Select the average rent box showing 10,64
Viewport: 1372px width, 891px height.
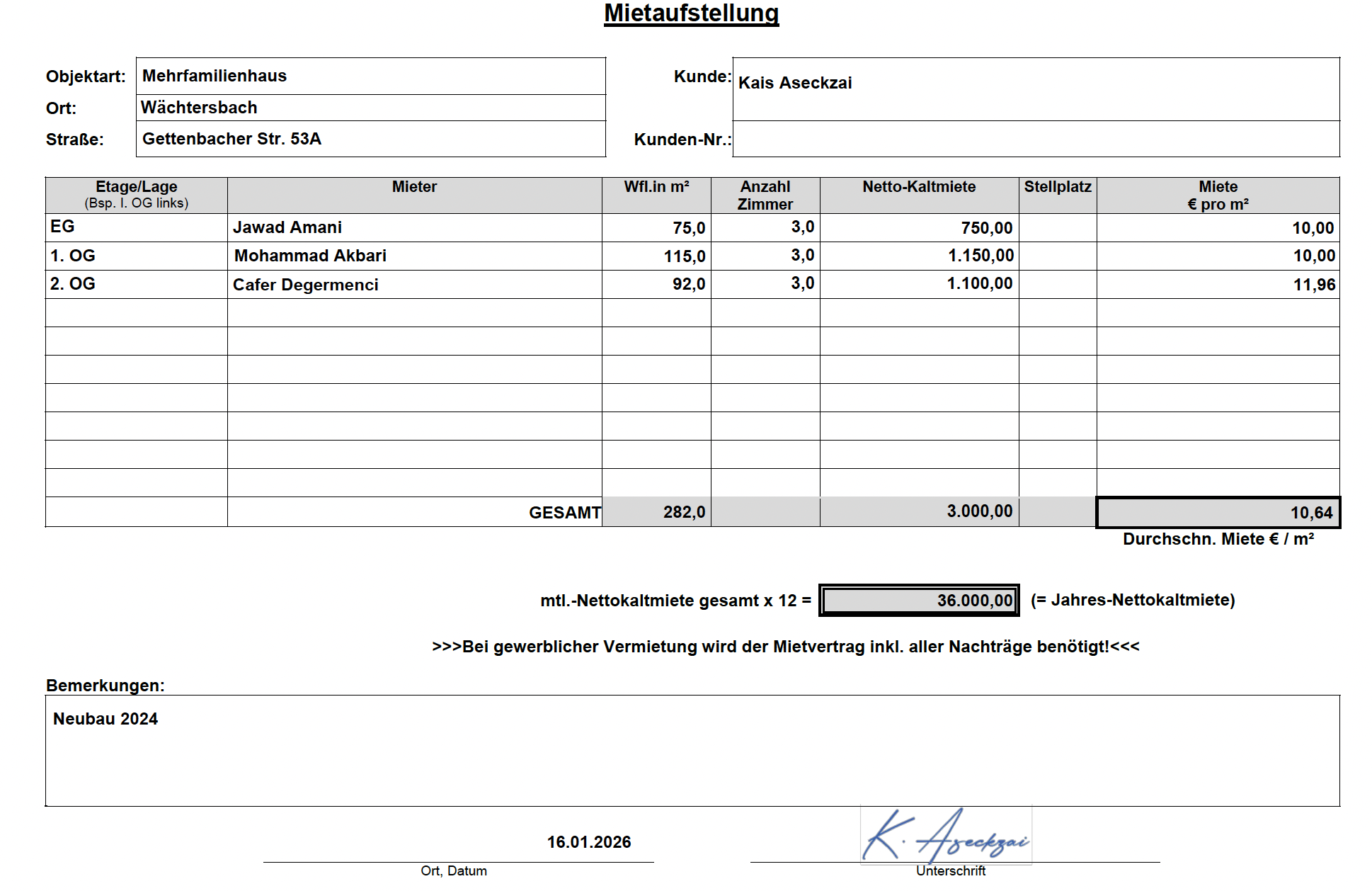(x=1218, y=512)
